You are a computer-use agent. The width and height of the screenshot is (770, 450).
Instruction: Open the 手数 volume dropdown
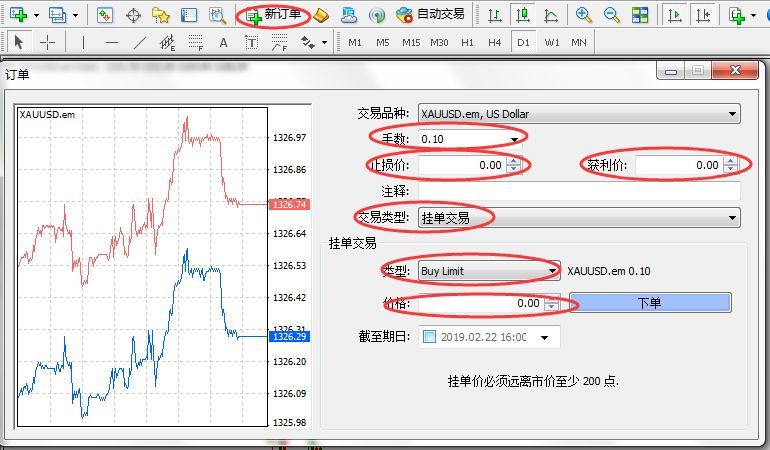pyautogui.click(x=515, y=139)
